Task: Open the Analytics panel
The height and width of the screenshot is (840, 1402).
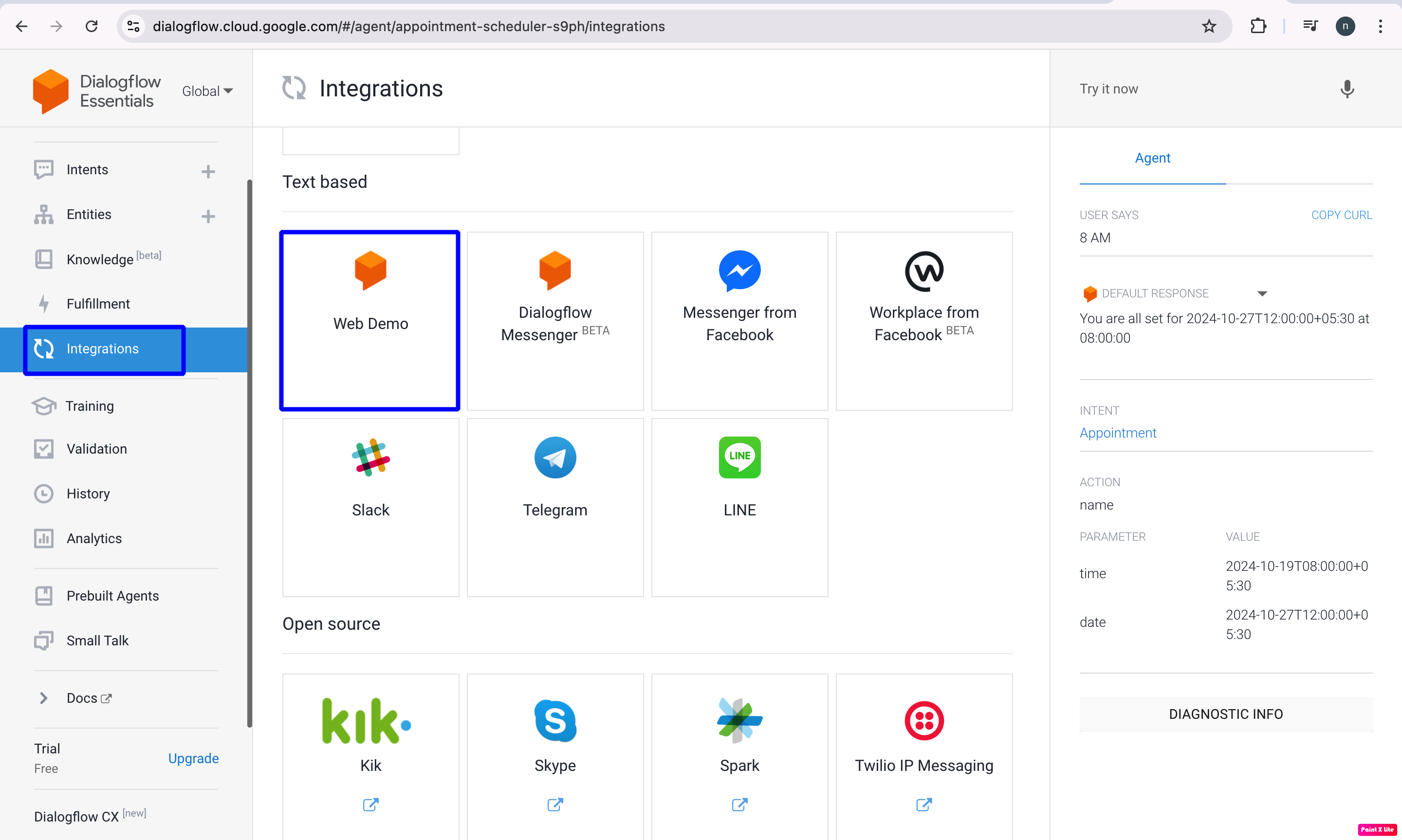Action: 94,538
